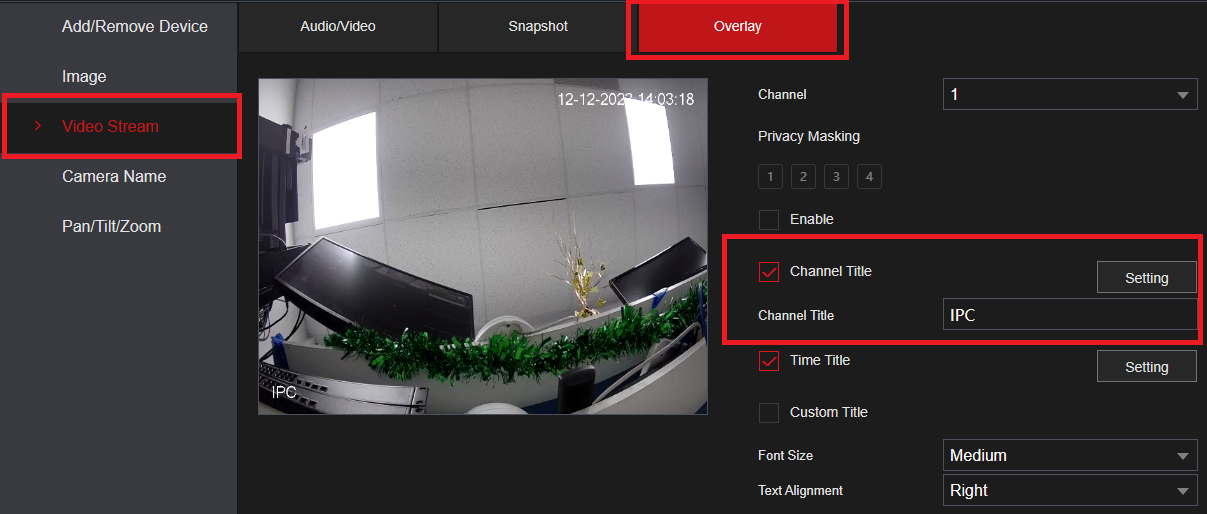Click the IPC overlay label in preview
The image size is (1207, 514).
click(x=284, y=393)
